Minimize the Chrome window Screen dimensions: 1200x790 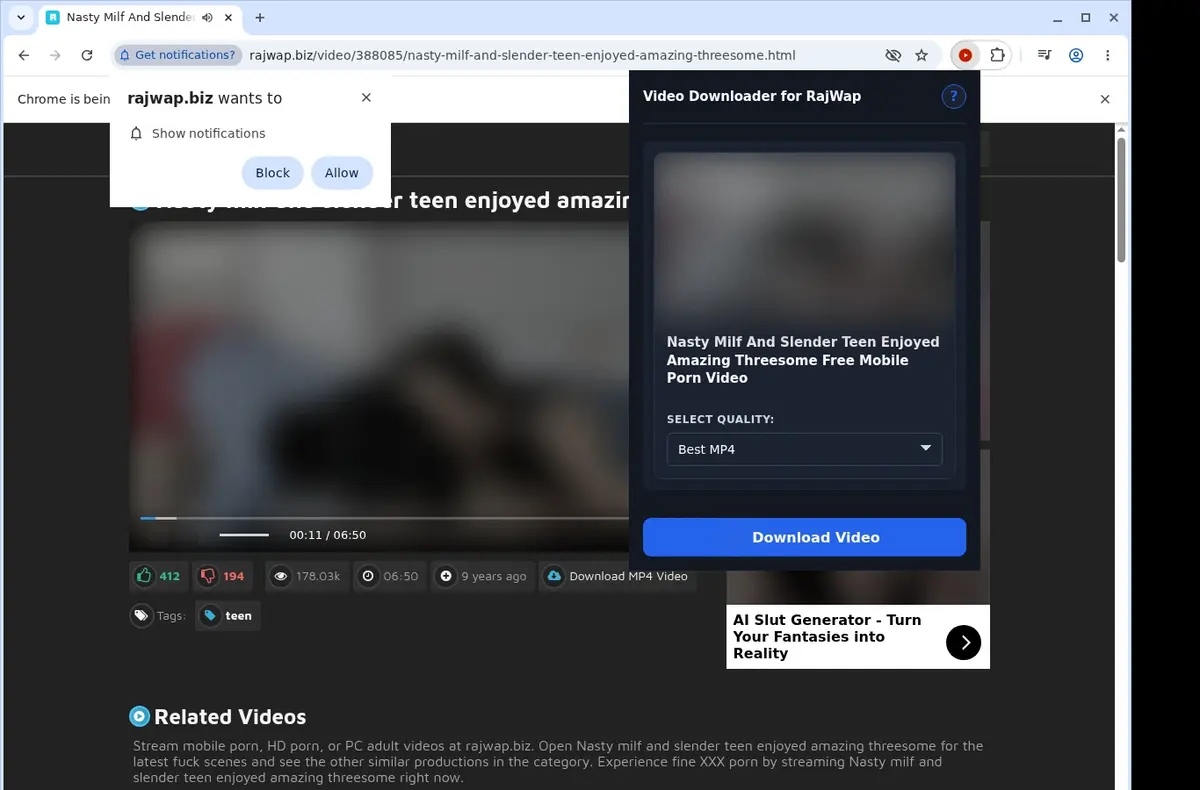1058,17
